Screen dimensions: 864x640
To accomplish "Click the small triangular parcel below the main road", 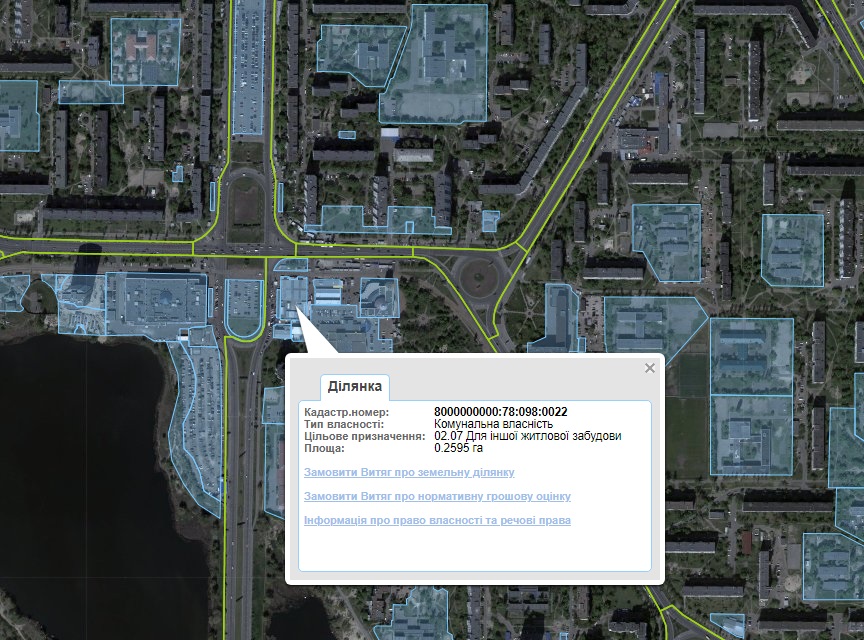I will click(x=291, y=265).
